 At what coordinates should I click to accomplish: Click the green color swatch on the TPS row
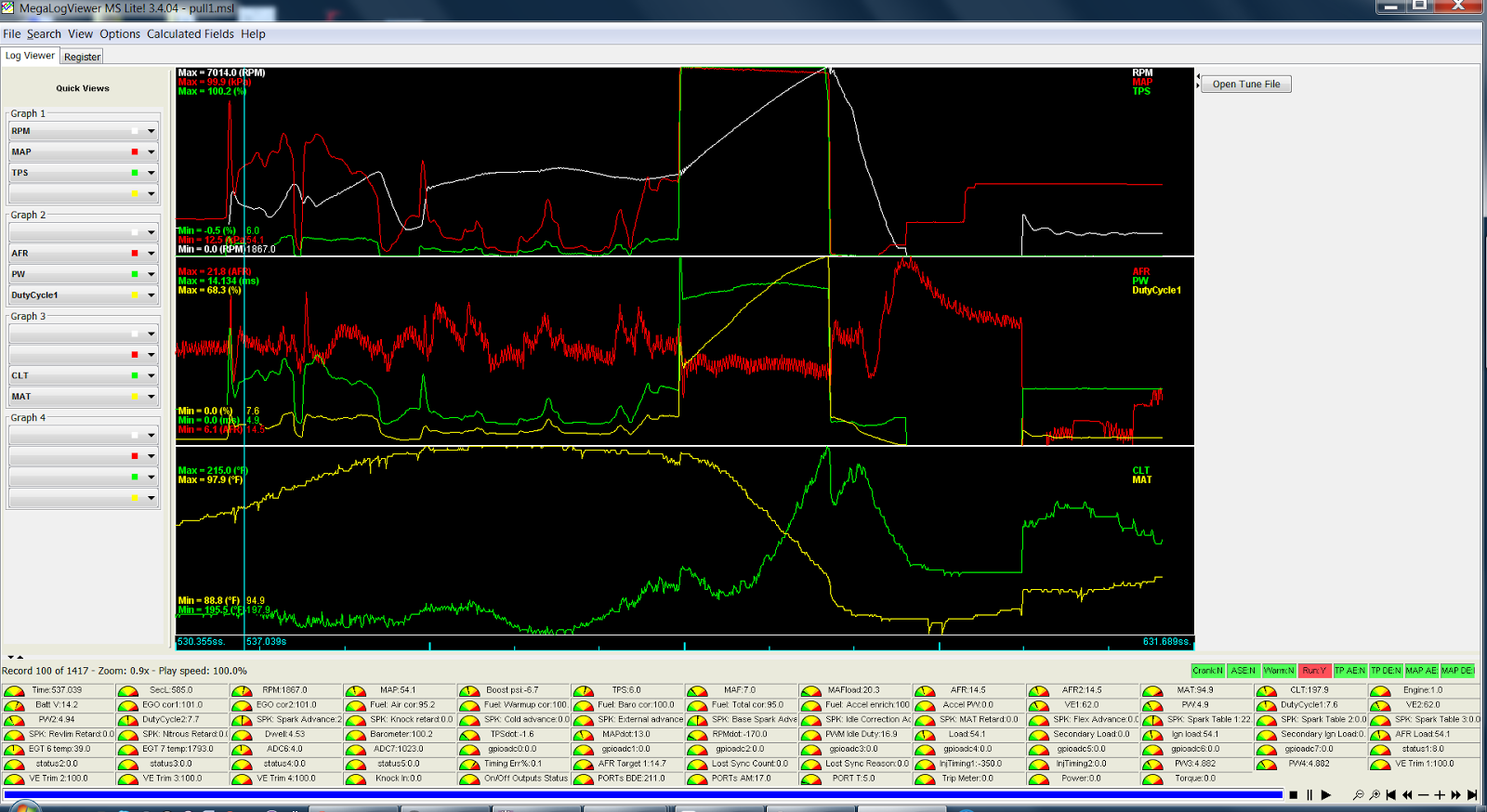(135, 173)
